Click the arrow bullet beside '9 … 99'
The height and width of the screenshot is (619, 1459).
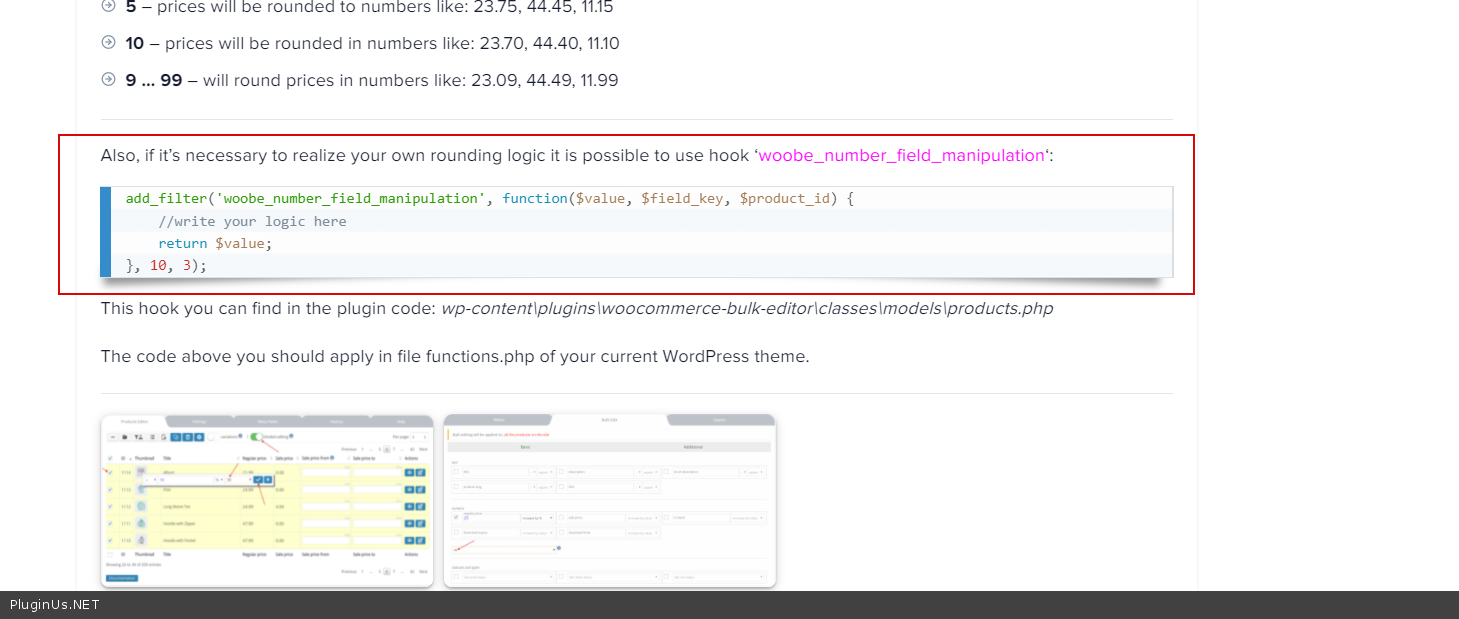(x=109, y=79)
